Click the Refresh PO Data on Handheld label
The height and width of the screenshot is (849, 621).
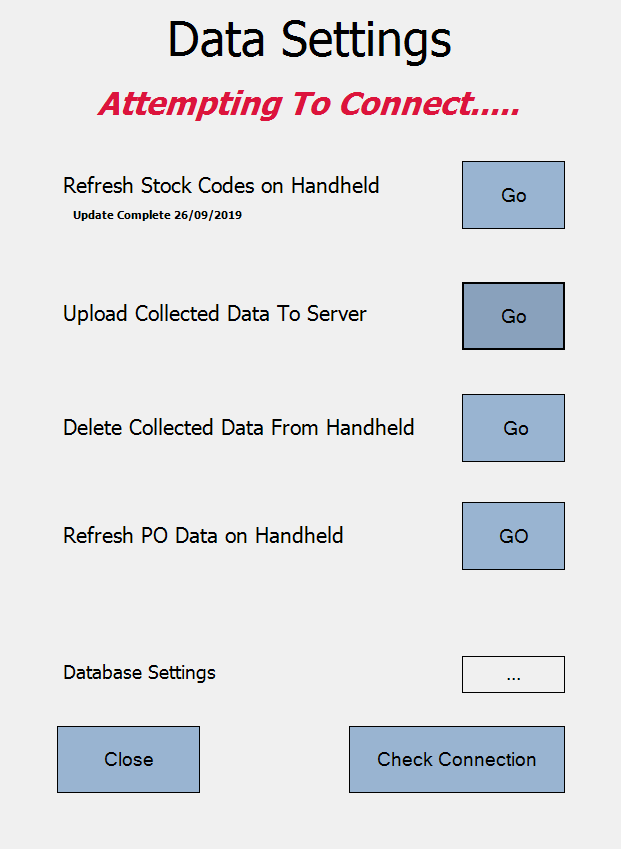coord(203,536)
